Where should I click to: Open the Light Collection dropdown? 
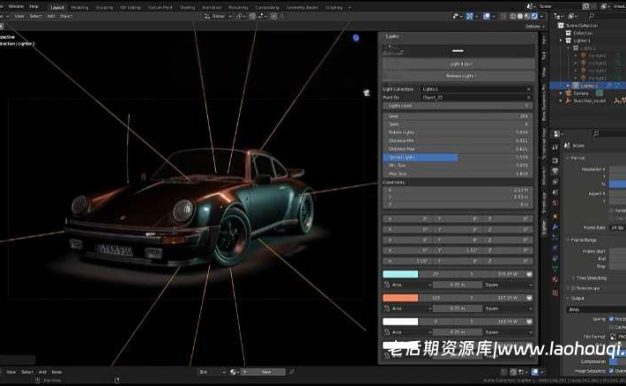pyautogui.click(x=476, y=89)
